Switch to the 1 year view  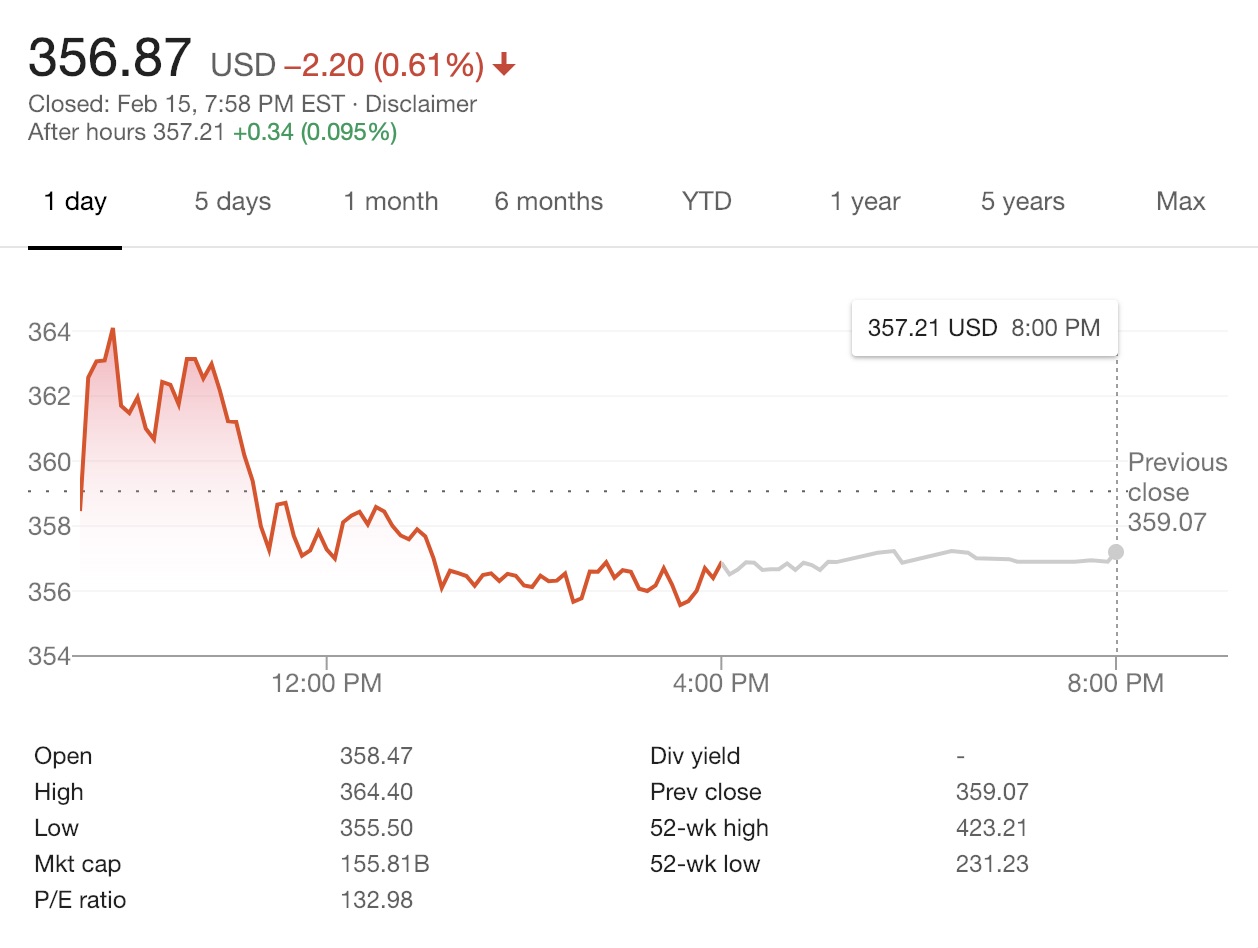tap(865, 202)
